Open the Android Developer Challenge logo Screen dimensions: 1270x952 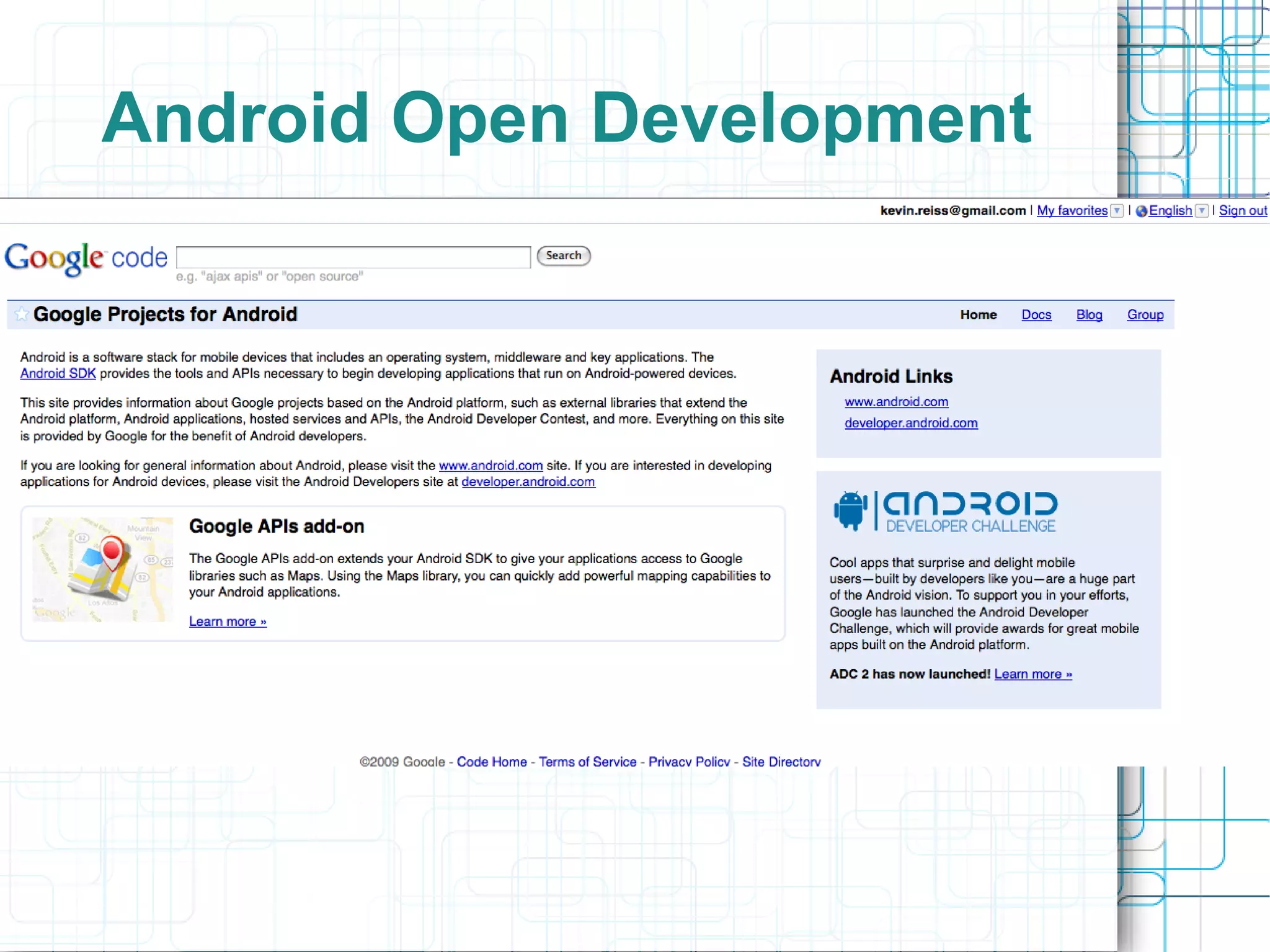946,511
